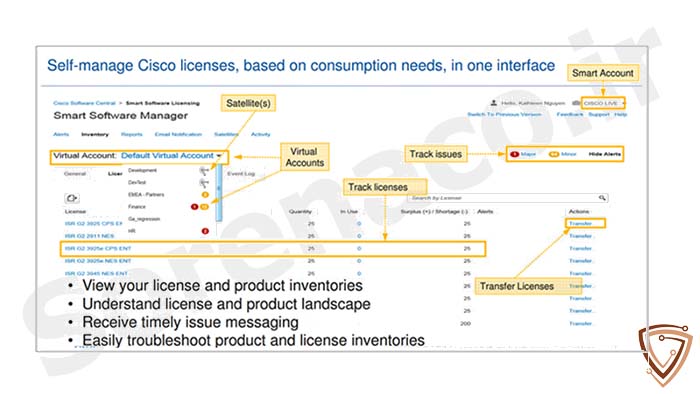This screenshot has width=700, height=394.
Task: Open the Email Notification tab
Action: pyautogui.click(x=178, y=134)
